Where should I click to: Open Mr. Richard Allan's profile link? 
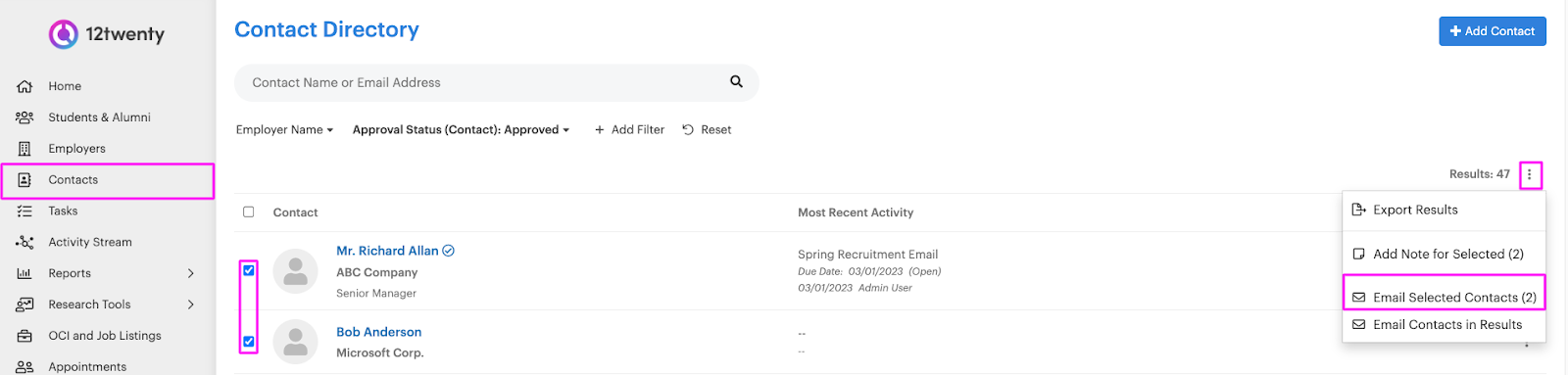point(387,251)
